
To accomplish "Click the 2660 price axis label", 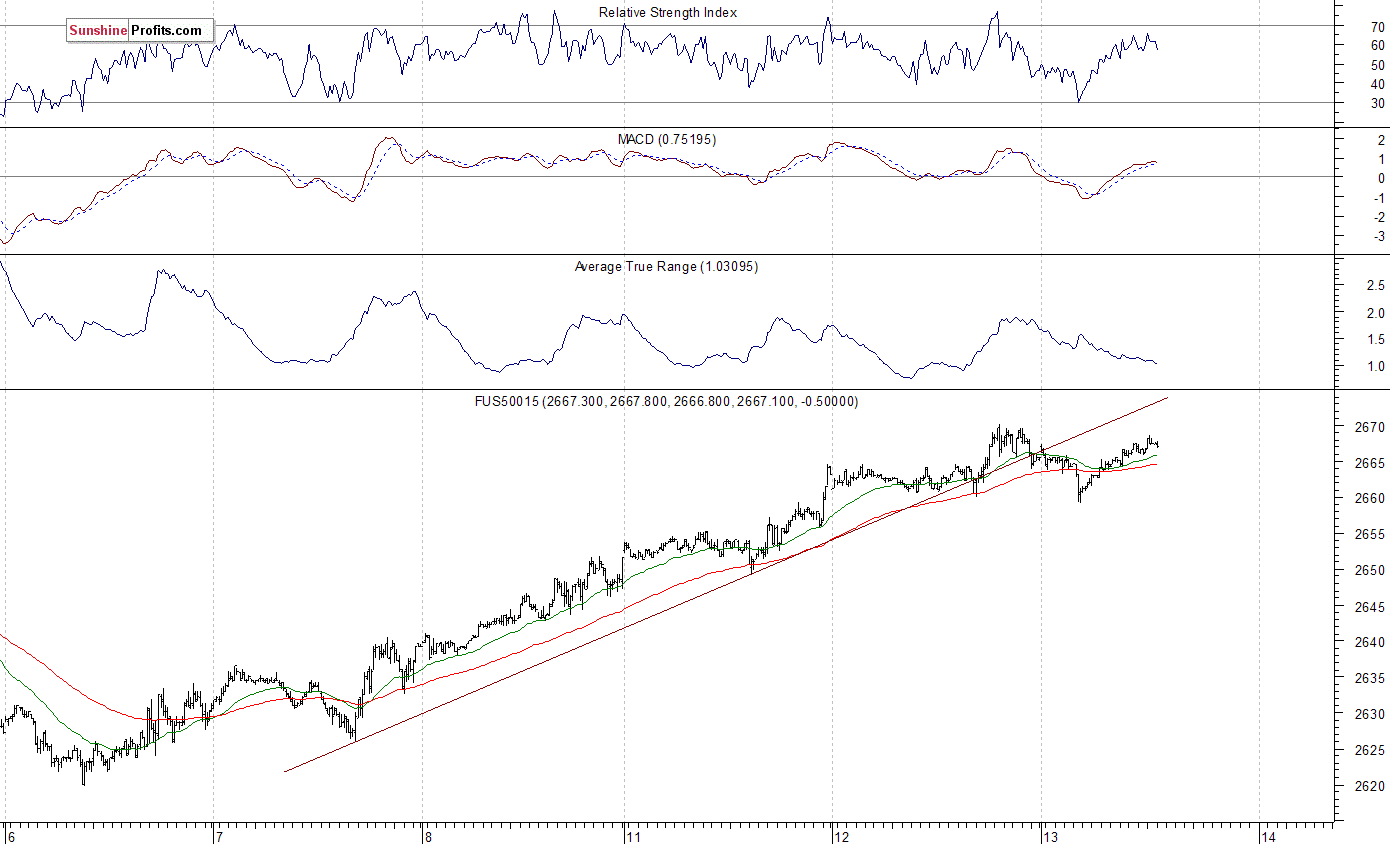I will coord(1370,499).
